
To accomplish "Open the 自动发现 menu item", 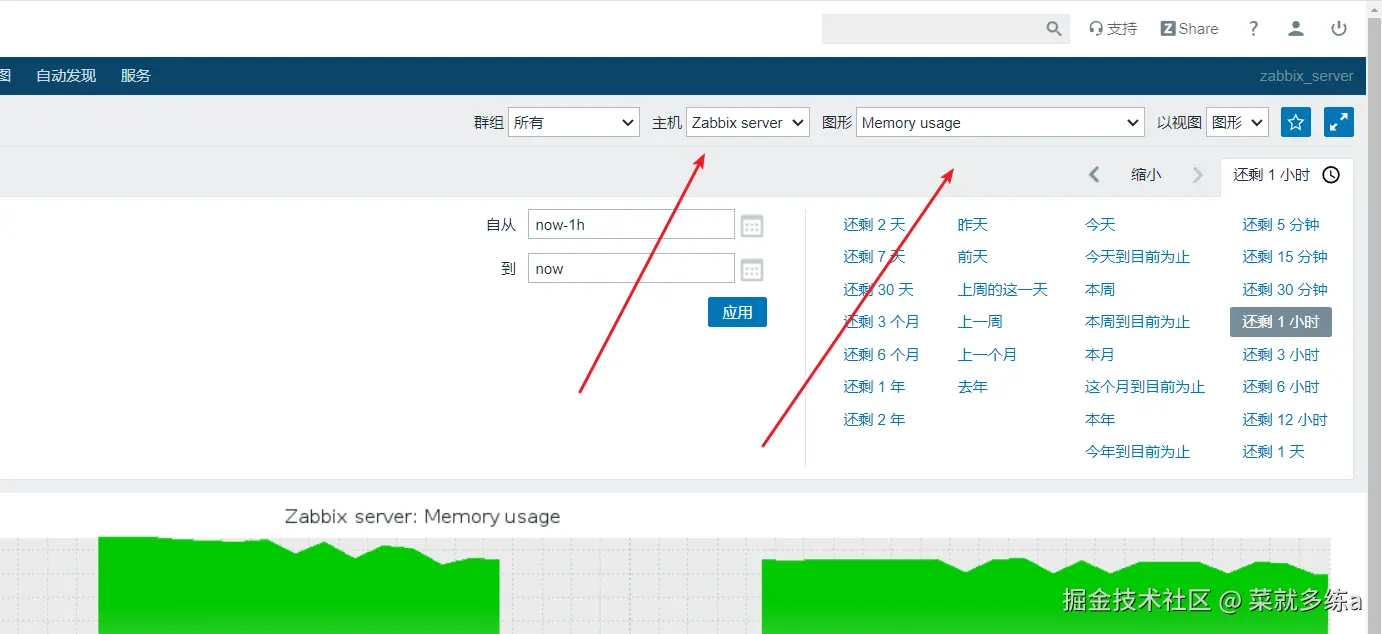I will click(66, 75).
